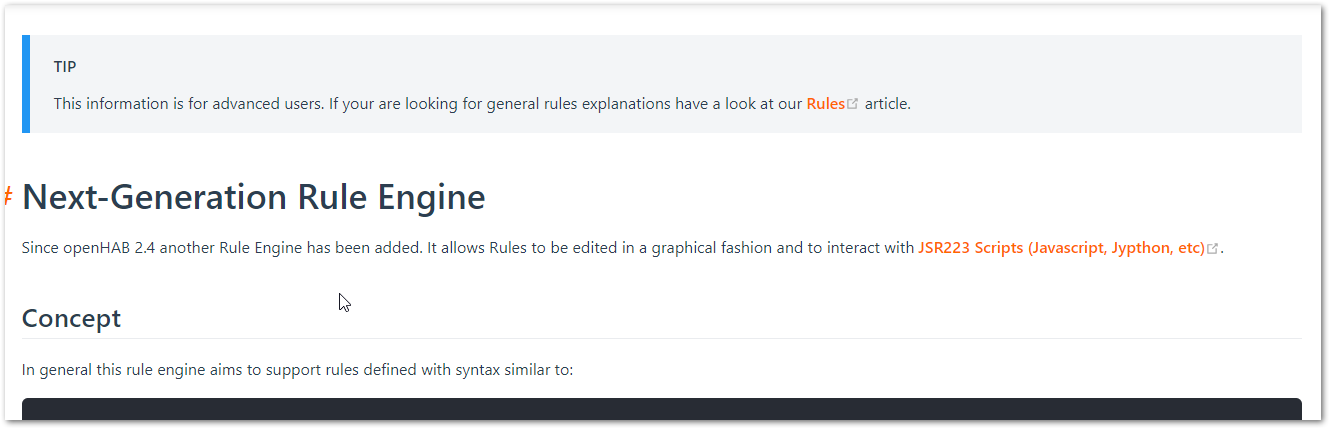Open the Rules article link
The height and width of the screenshot is (429, 1330).
tap(825, 104)
